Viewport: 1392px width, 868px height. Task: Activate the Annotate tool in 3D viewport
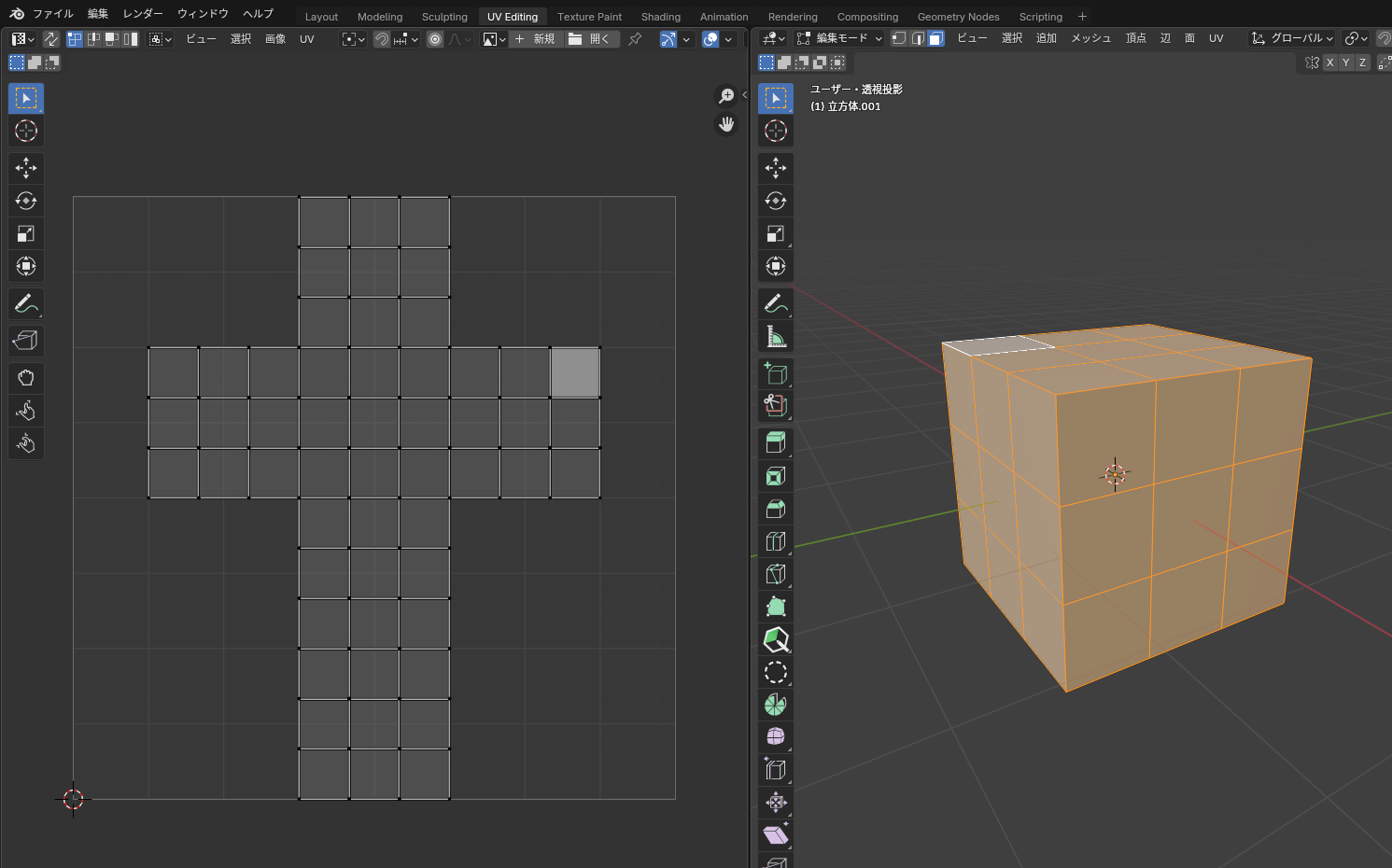click(776, 303)
